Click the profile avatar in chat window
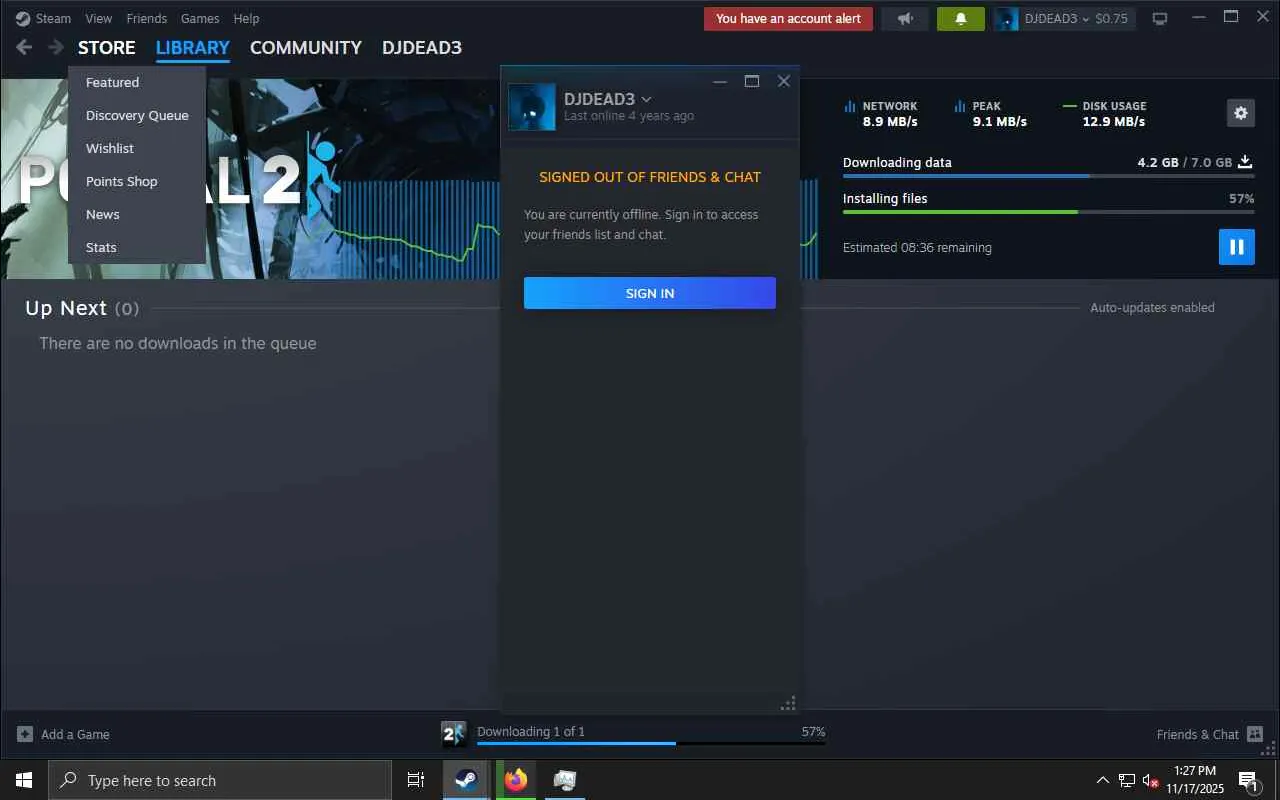Image resolution: width=1280 pixels, height=800 pixels. click(532, 107)
